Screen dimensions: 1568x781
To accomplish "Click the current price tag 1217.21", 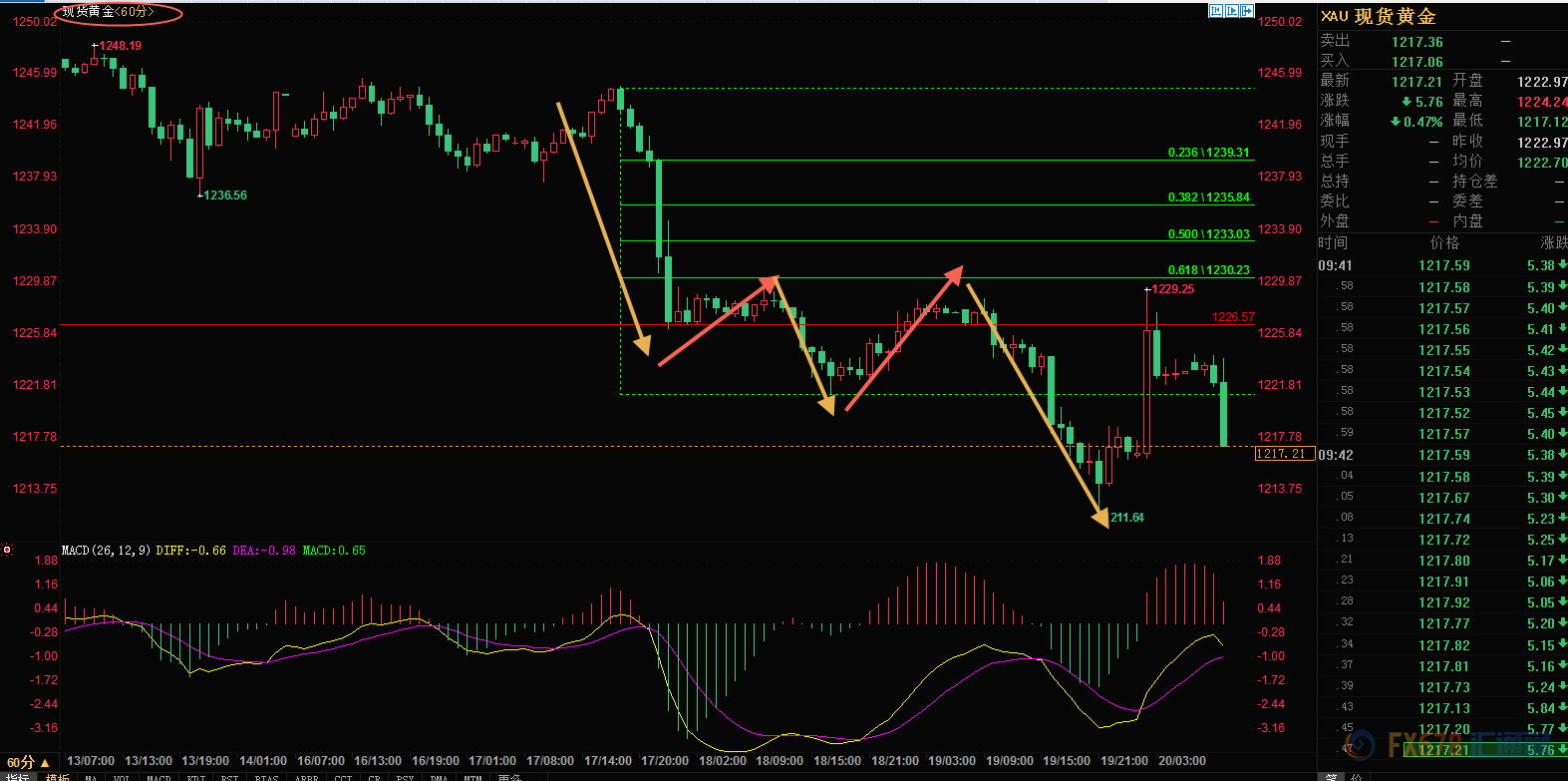I will (1283, 454).
